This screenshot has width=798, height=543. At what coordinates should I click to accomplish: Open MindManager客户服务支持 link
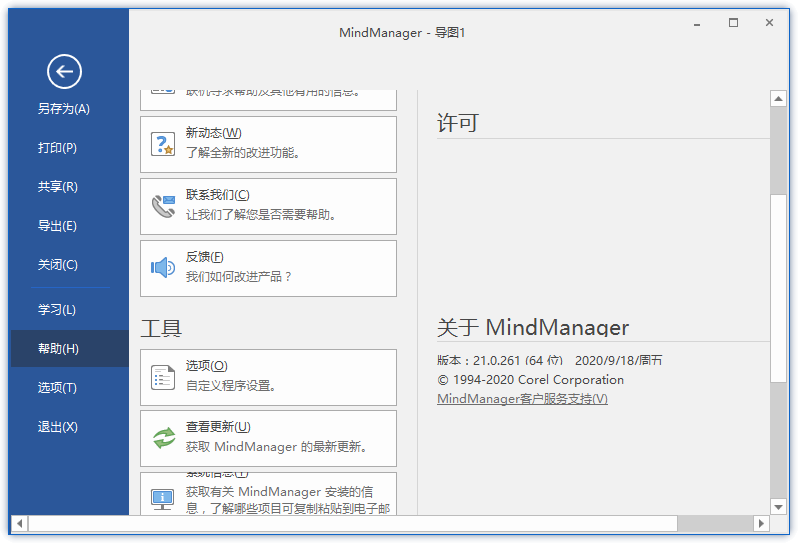[522, 399]
